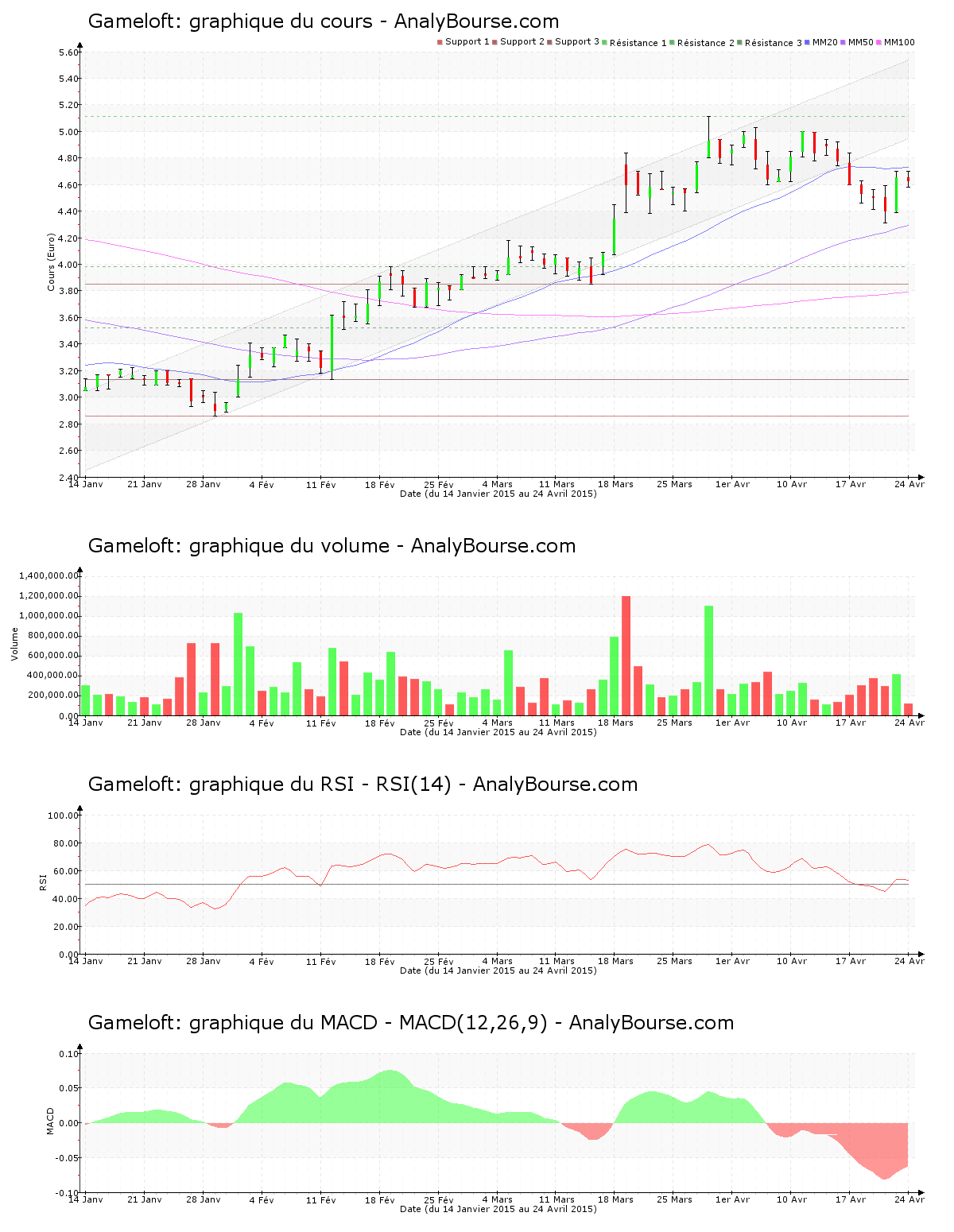Click the date range caption under the RSI chart
Screen dimensions: 954x1232
pyautogui.click(x=498, y=970)
